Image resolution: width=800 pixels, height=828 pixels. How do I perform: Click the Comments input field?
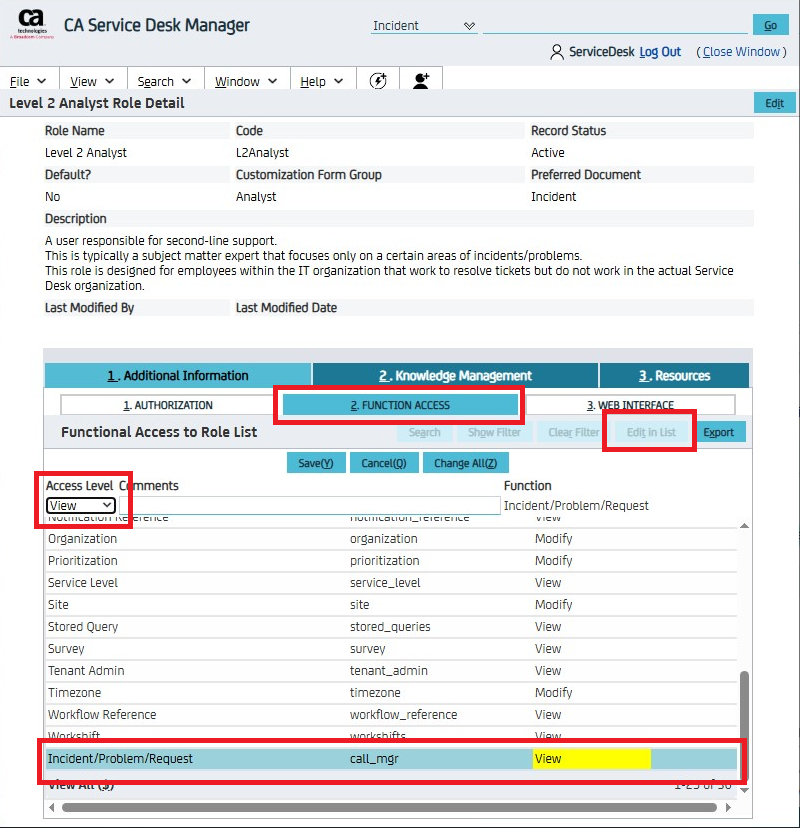(310, 505)
